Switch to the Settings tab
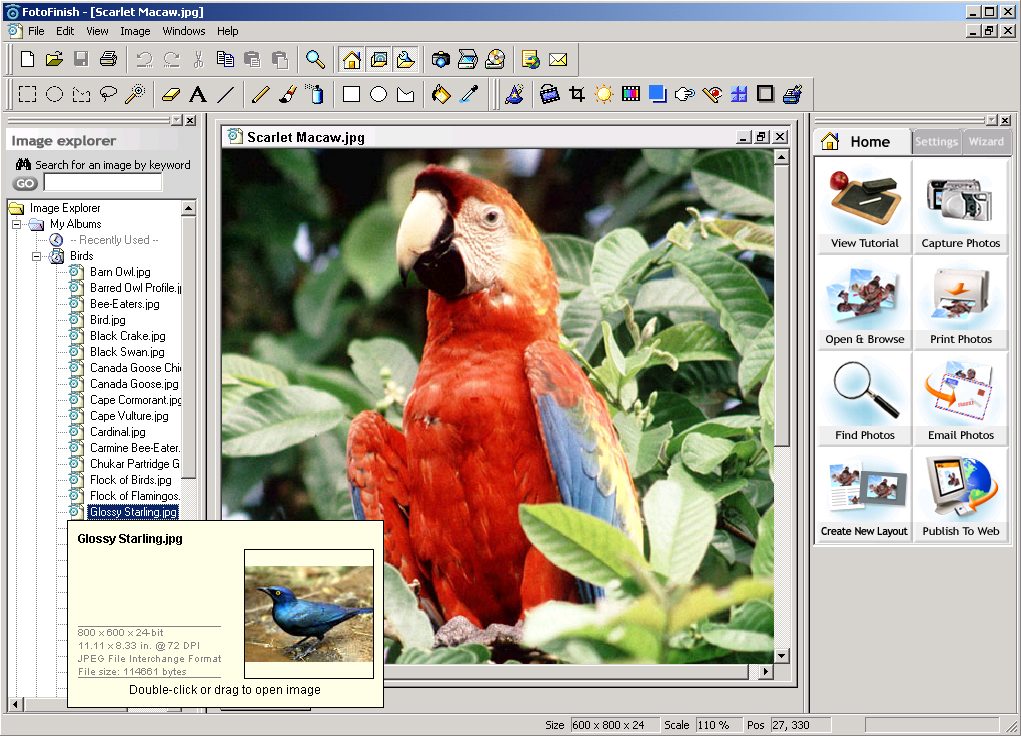 pos(936,141)
